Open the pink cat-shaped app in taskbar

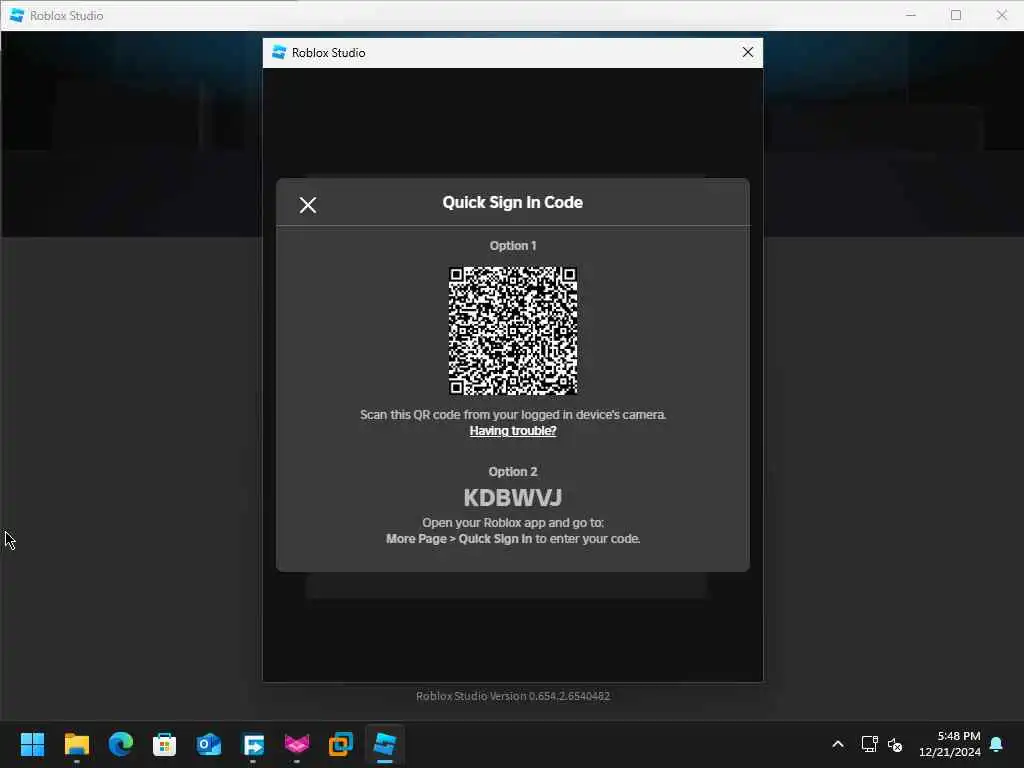297,744
